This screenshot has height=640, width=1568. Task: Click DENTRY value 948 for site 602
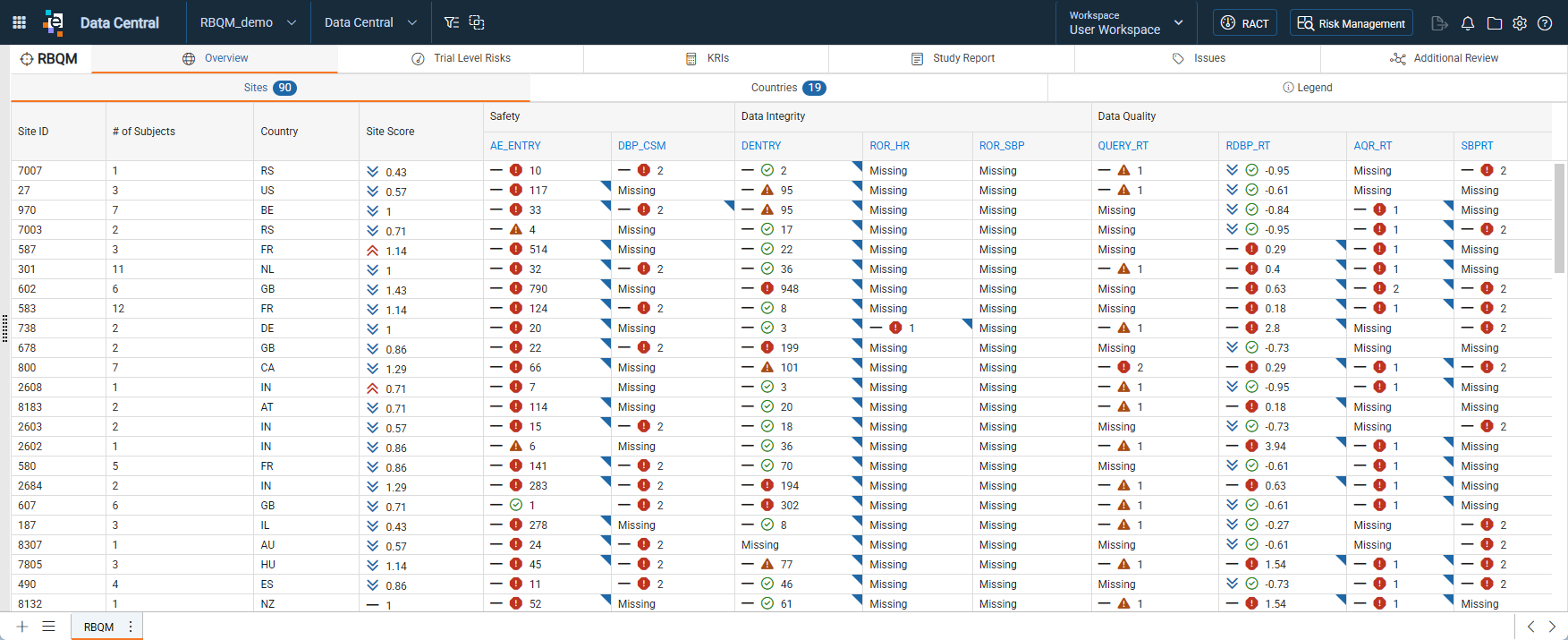tap(790, 289)
